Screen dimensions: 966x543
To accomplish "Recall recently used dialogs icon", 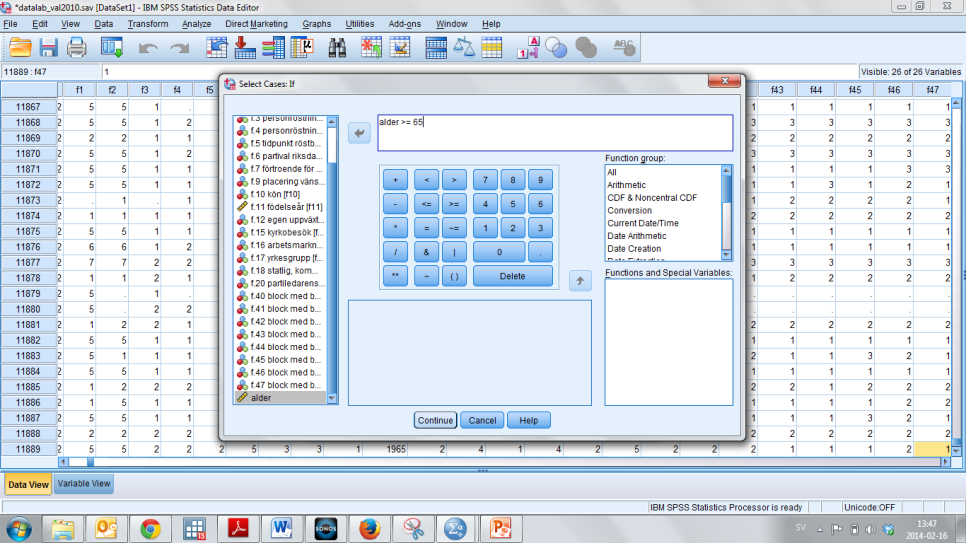I will click(112, 47).
